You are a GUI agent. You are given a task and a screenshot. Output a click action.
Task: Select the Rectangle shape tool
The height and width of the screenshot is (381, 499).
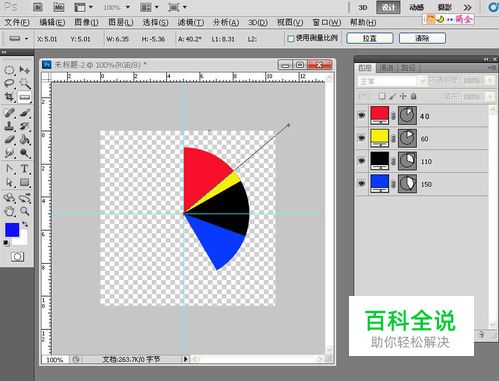tap(24, 182)
